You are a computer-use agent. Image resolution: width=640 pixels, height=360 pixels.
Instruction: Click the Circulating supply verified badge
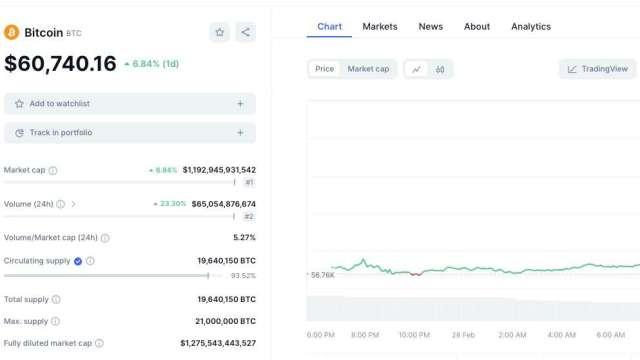click(x=78, y=261)
